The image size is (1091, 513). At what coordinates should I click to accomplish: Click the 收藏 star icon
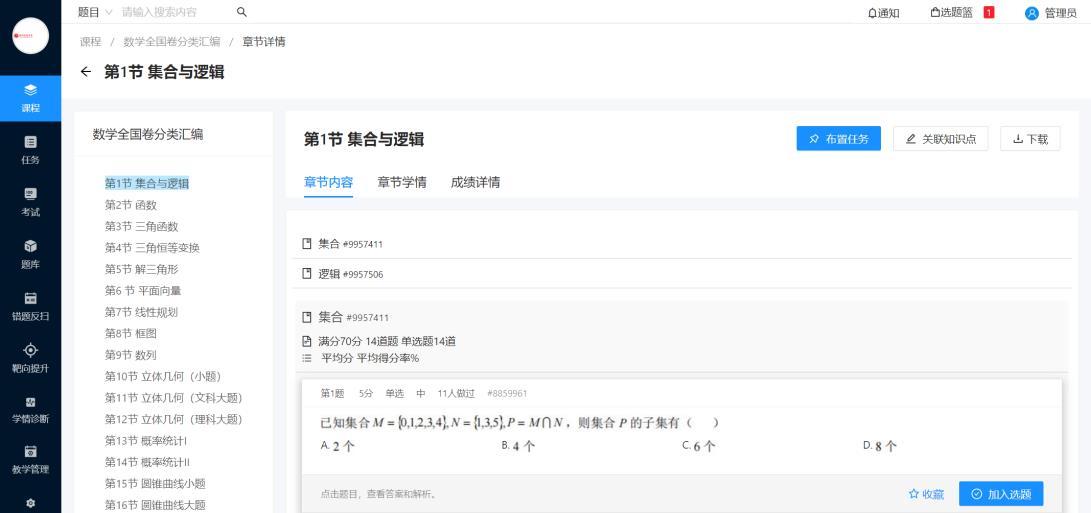914,494
